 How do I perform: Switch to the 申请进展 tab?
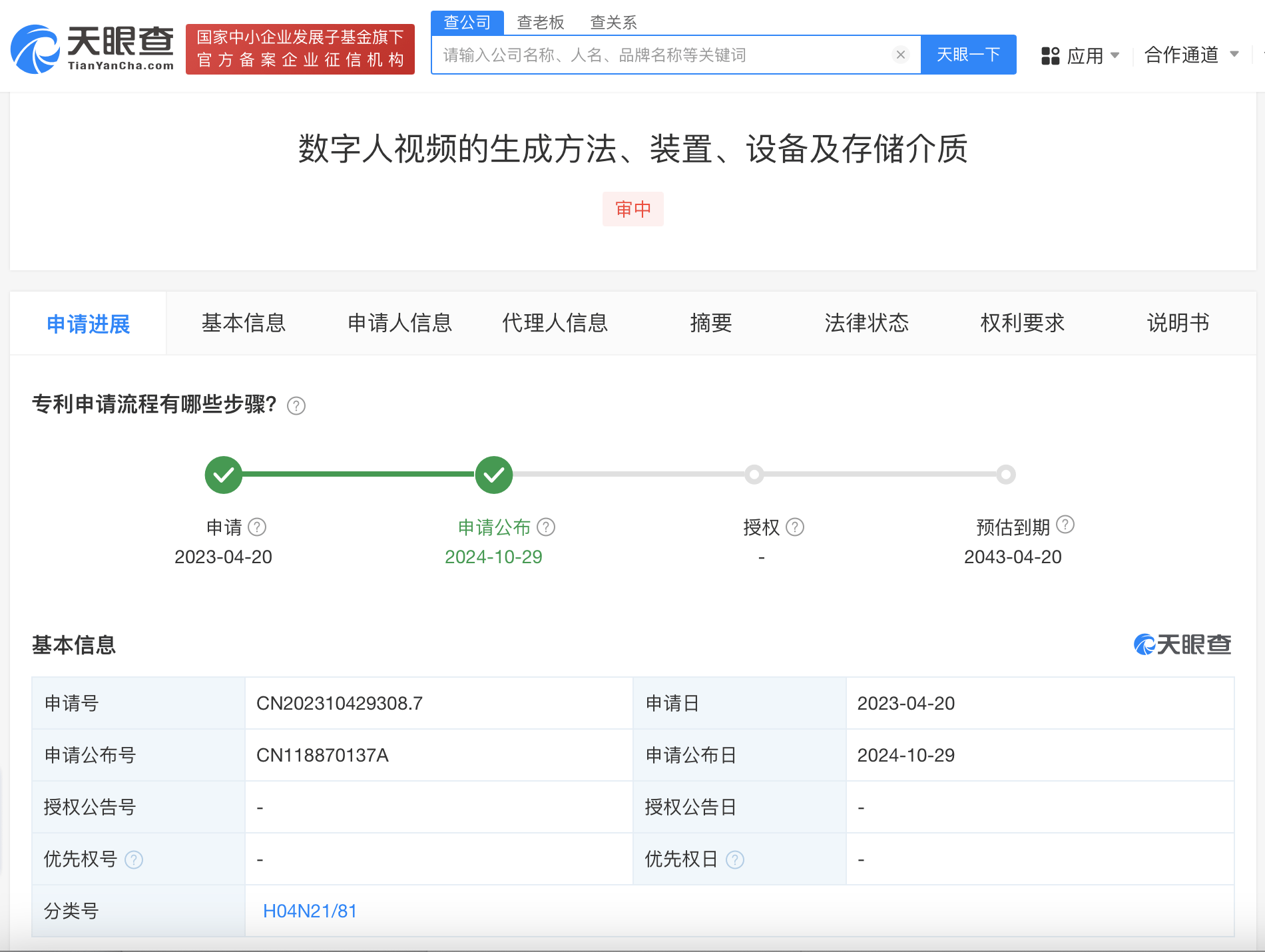tap(88, 324)
